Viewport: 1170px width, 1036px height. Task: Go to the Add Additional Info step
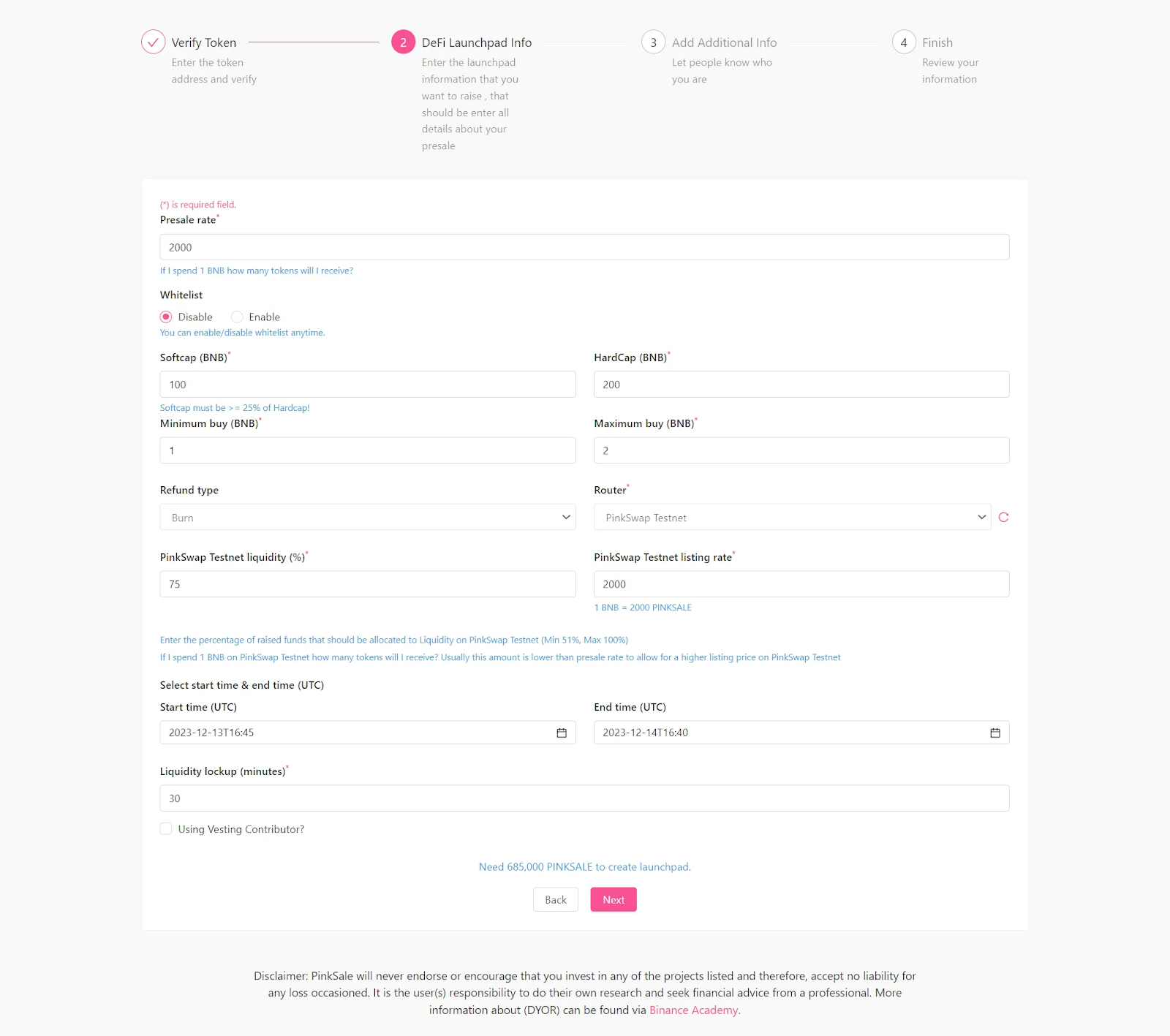[724, 42]
